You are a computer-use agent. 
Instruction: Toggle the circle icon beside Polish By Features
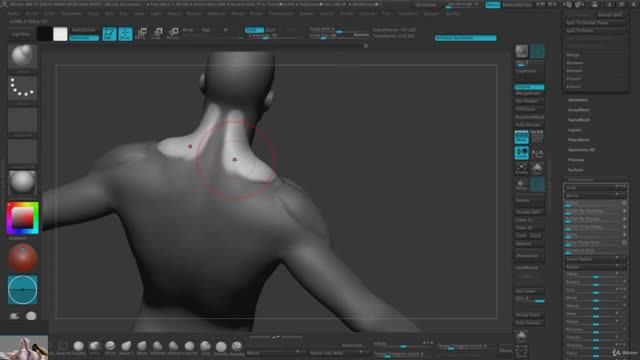624,211
